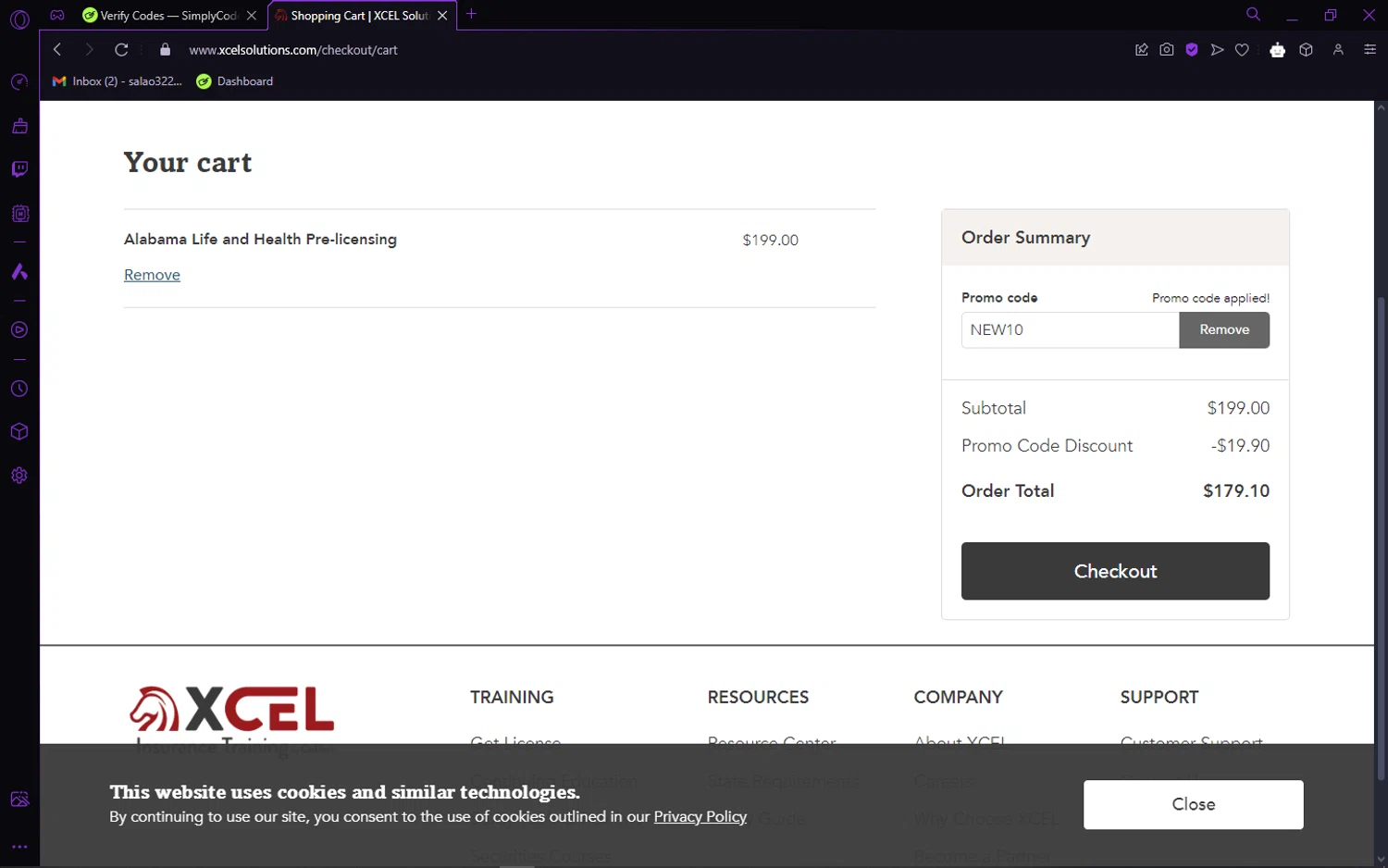Go forward to next page

tap(89, 50)
